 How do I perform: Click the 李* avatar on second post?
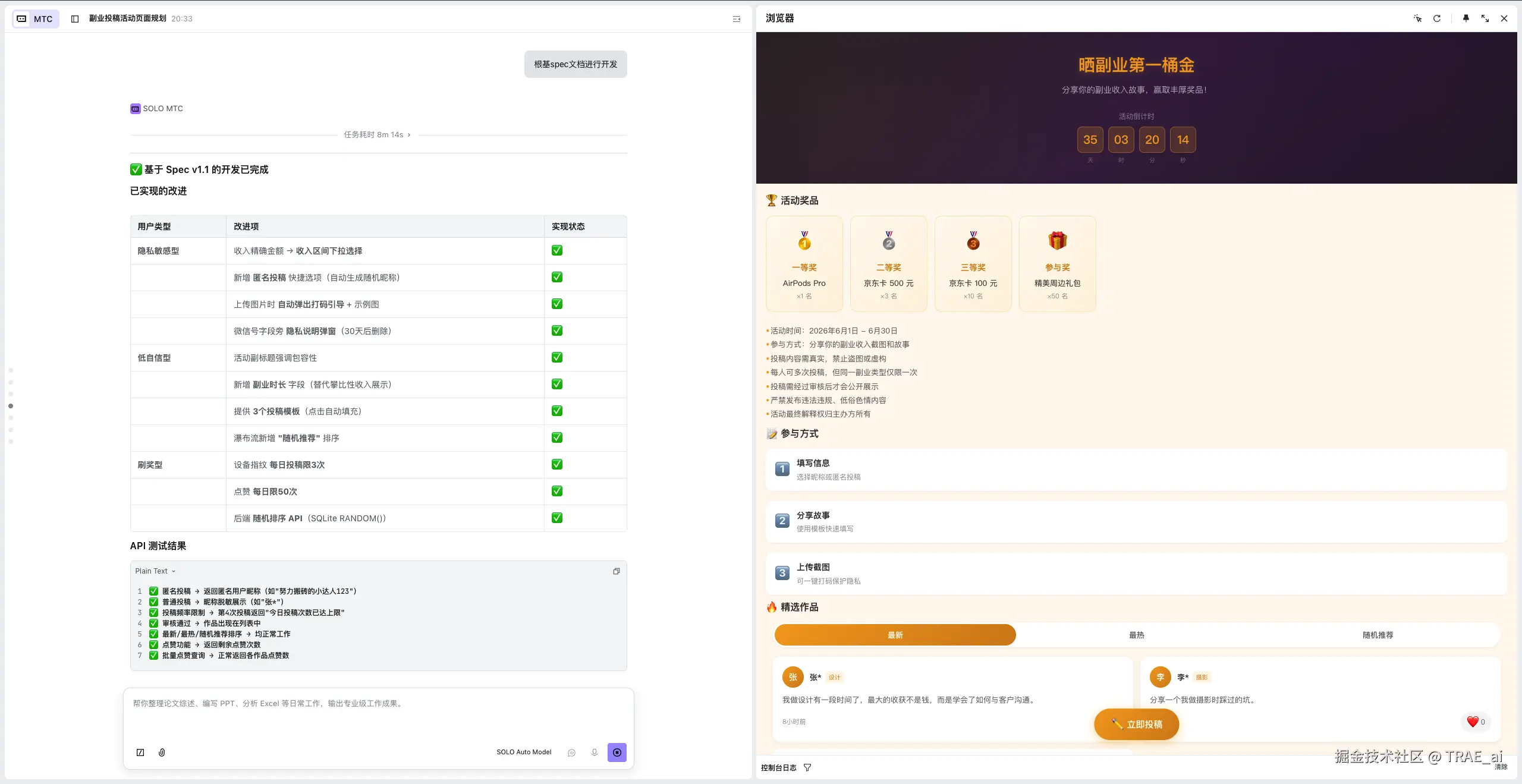tap(1161, 677)
